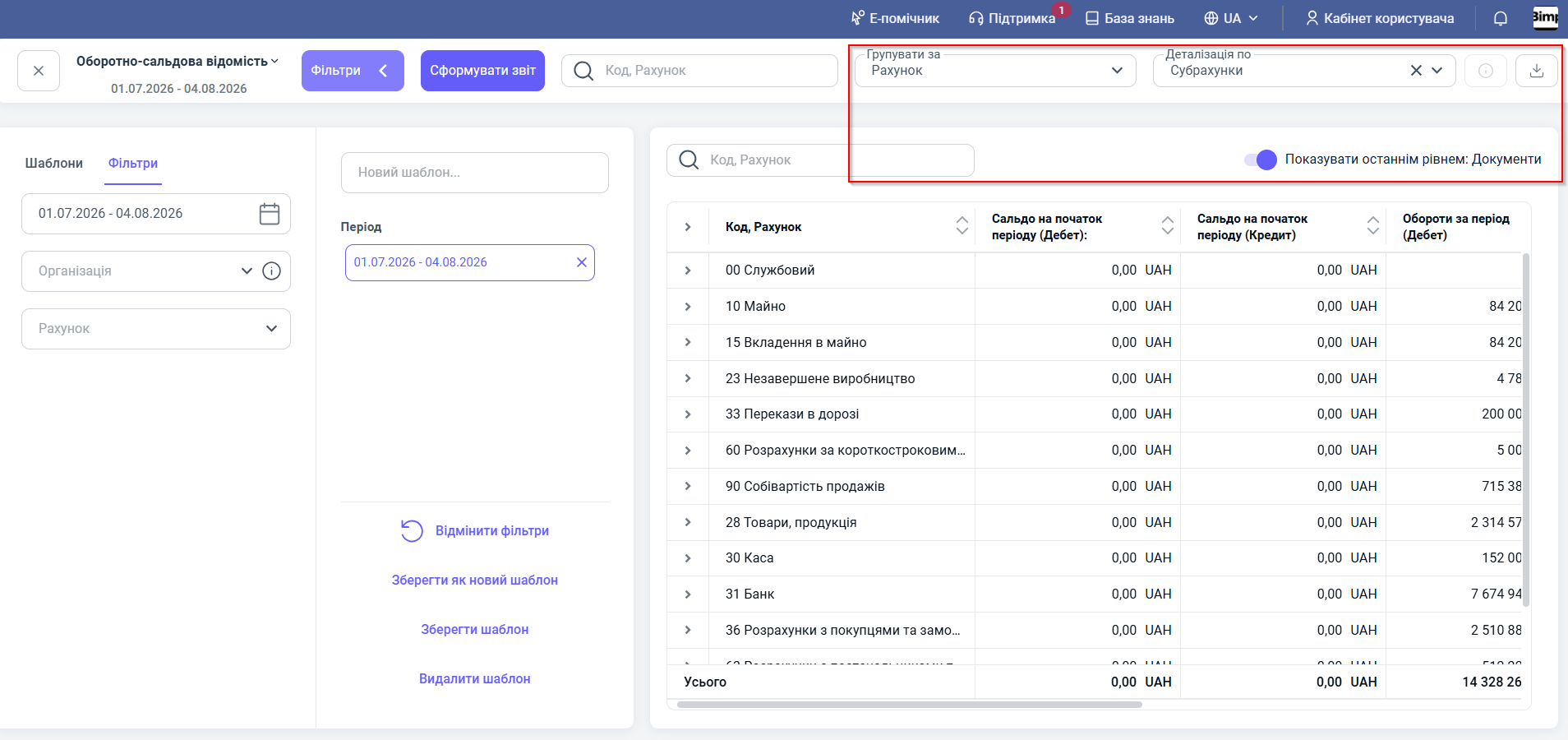Click the Період date range field

coord(470,262)
